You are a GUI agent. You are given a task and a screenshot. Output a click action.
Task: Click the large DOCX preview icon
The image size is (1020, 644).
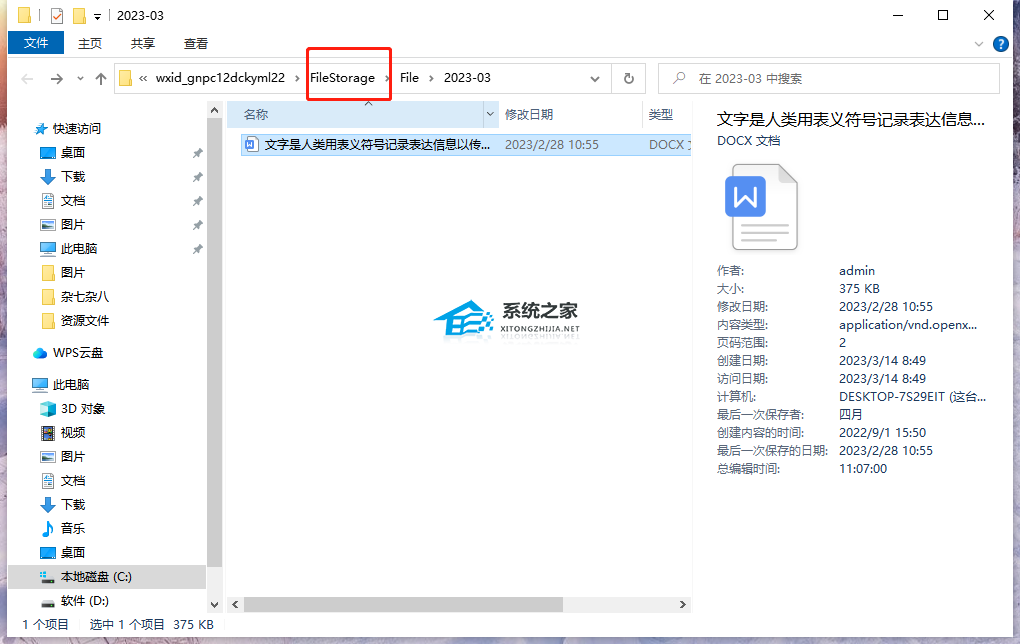pyautogui.click(x=762, y=207)
